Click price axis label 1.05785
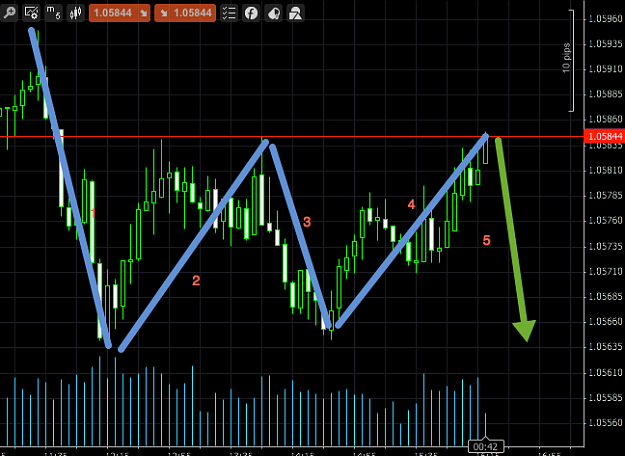The height and width of the screenshot is (456, 625). click(605, 195)
